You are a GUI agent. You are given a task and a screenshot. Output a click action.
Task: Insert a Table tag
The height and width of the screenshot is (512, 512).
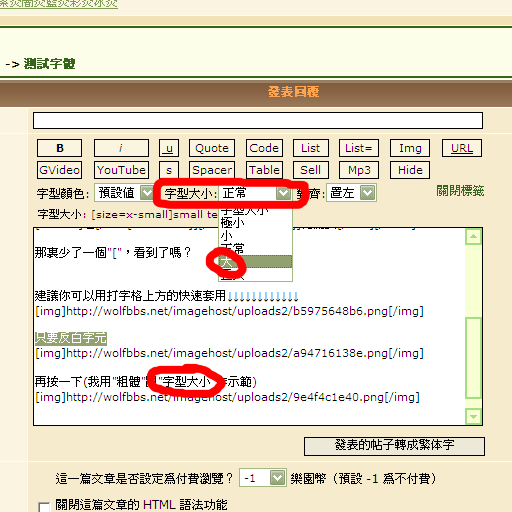coord(264,170)
